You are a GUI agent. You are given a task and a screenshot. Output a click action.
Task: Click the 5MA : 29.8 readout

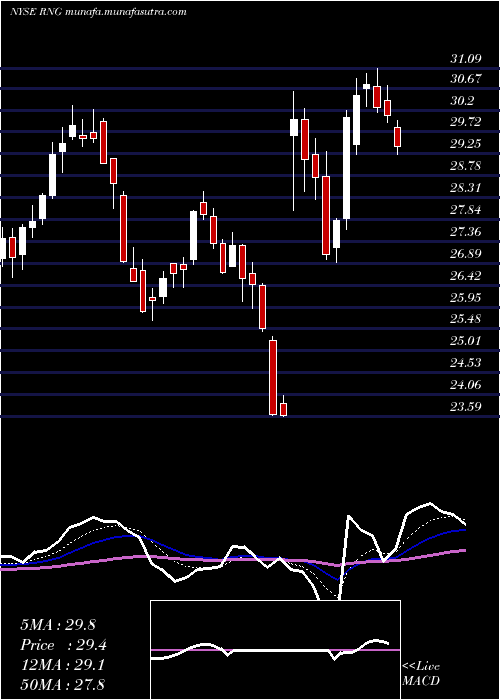(58, 625)
